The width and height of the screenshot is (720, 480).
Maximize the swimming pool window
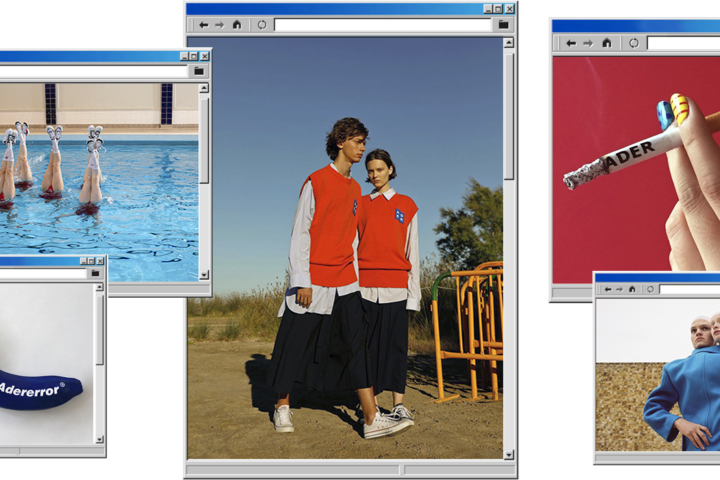tap(194, 56)
